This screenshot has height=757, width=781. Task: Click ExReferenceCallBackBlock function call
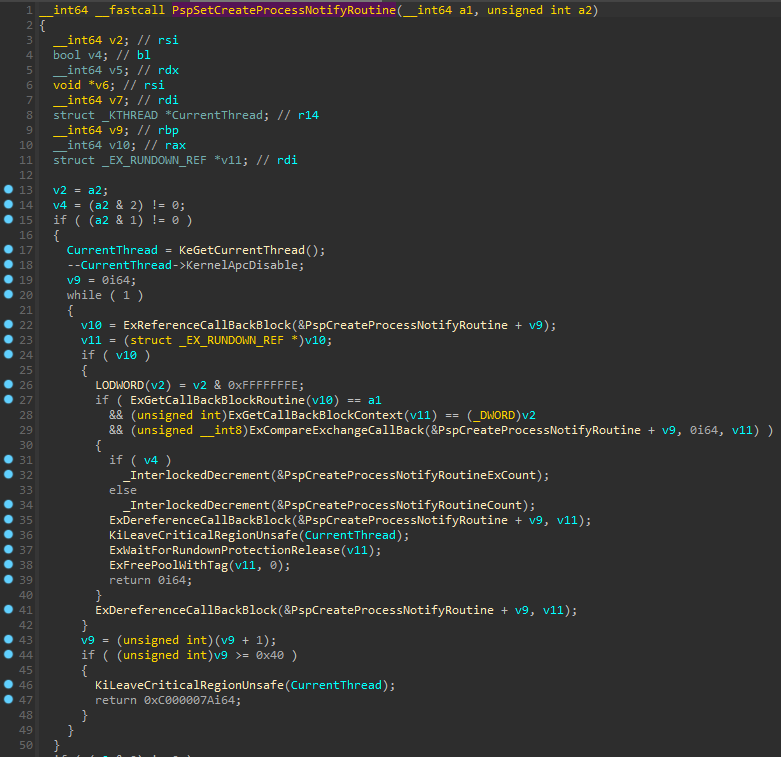[x=207, y=325]
